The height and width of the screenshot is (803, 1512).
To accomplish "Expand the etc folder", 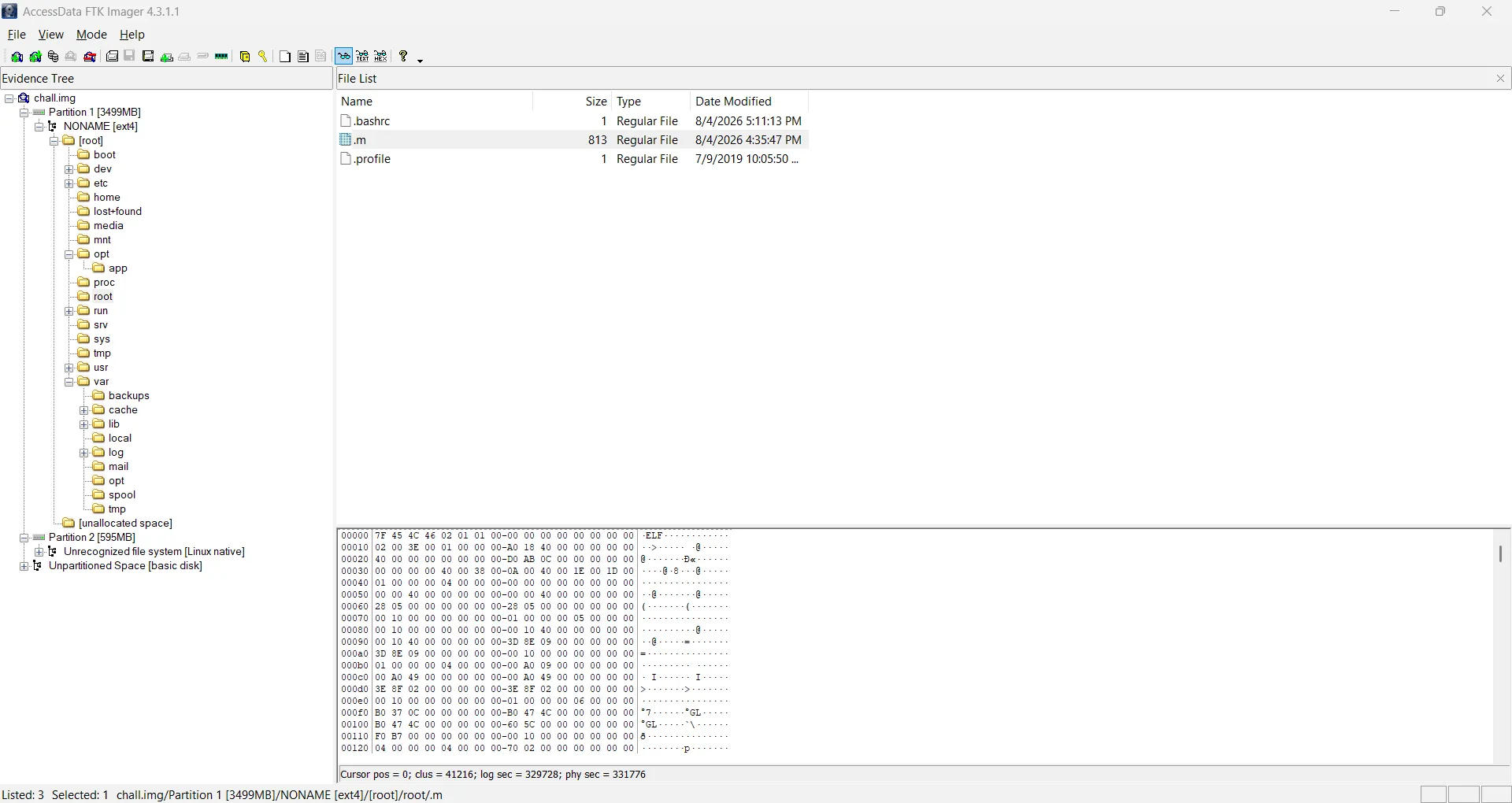I will [69, 183].
